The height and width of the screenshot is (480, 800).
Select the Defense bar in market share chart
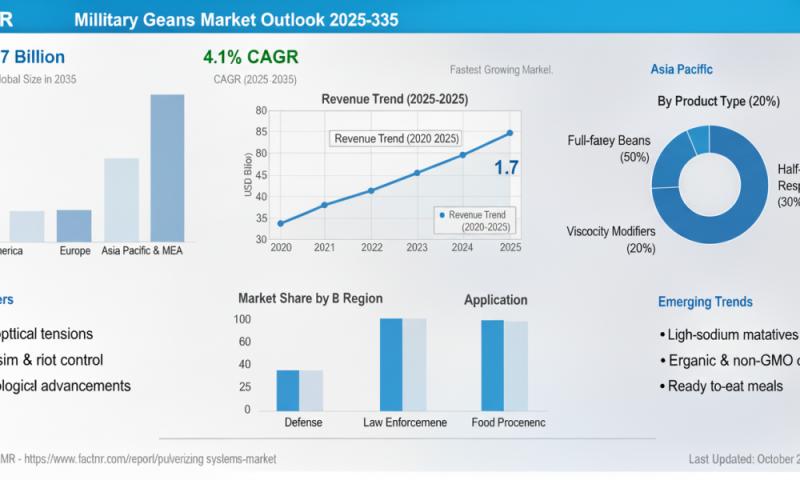299,389
